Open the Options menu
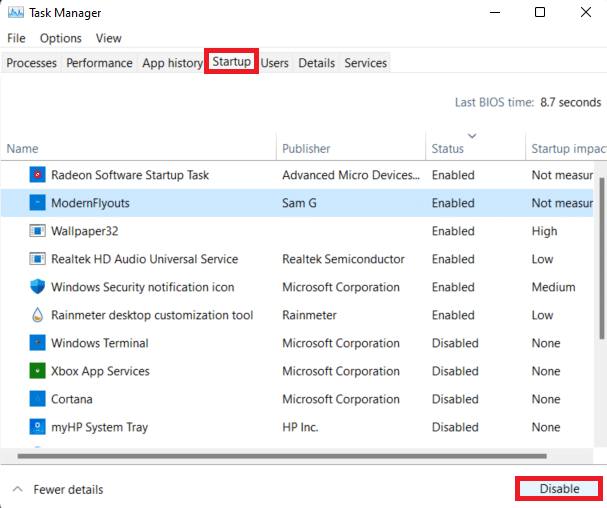This screenshot has height=508, width=607. pos(61,38)
